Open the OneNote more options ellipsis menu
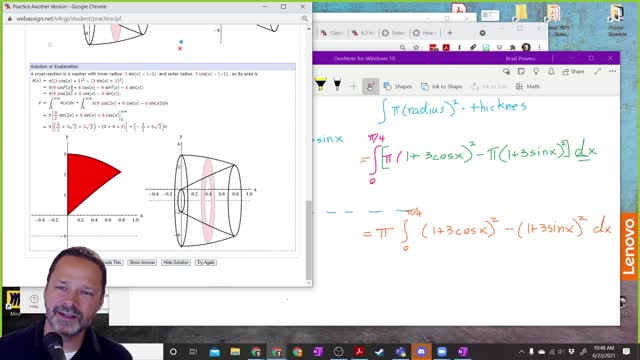640x360 pixels. [x=612, y=71]
